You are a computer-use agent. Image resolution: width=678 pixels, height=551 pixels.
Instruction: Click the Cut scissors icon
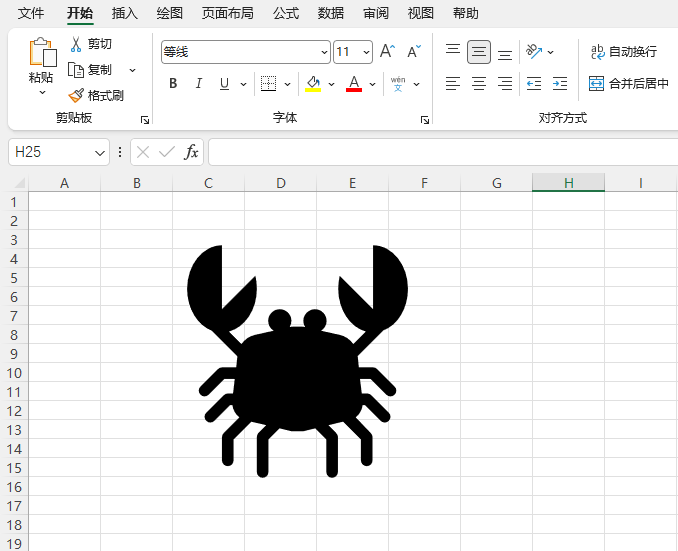point(76,45)
